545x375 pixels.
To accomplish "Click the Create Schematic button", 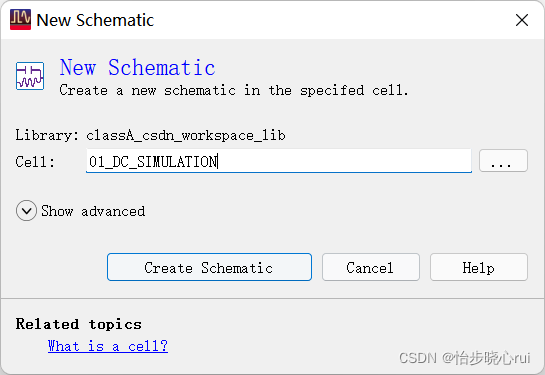I will [x=209, y=267].
